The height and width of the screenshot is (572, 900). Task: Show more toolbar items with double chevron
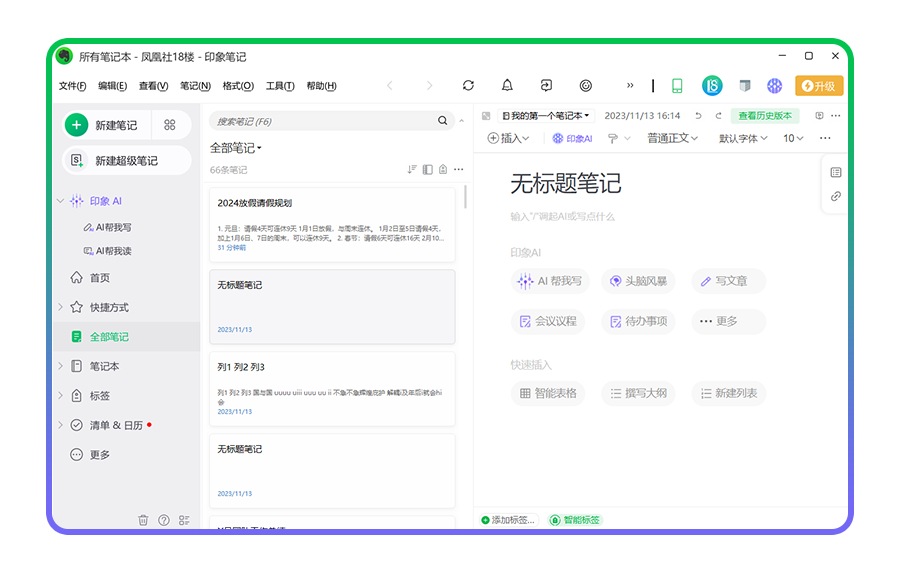(630, 85)
